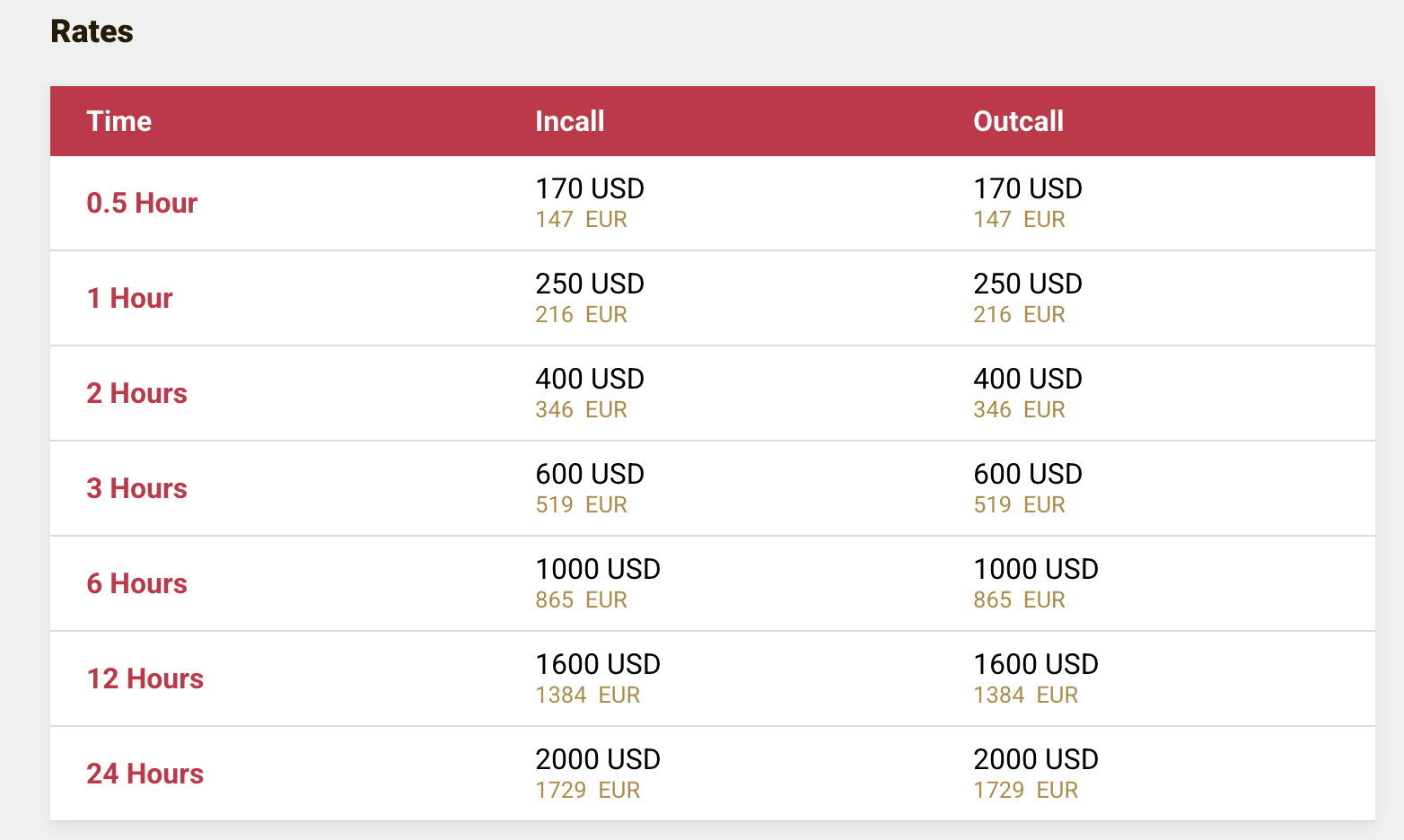Select the 12 Hours row label

[x=145, y=678]
